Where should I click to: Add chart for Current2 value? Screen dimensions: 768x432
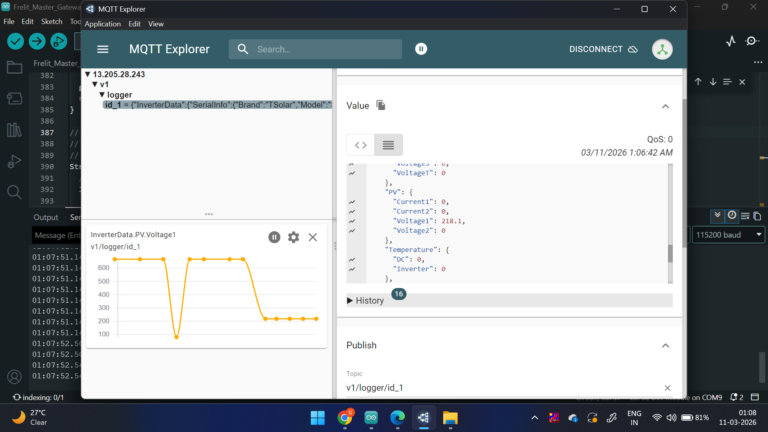(352, 212)
